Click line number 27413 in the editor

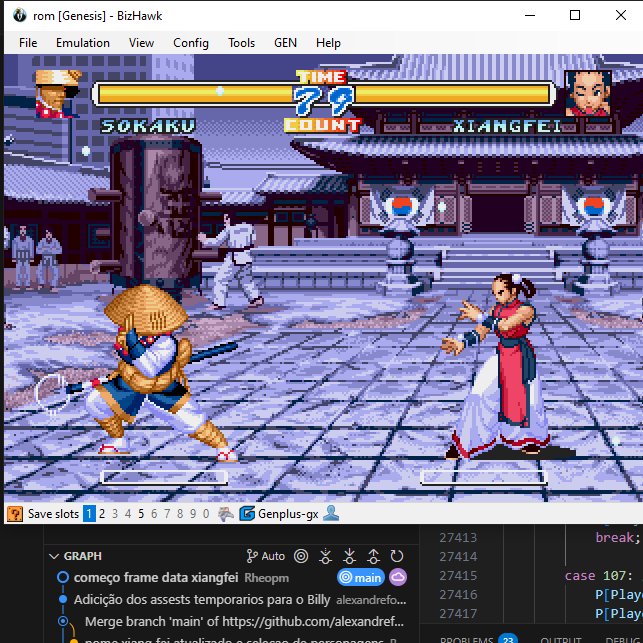tap(458, 537)
